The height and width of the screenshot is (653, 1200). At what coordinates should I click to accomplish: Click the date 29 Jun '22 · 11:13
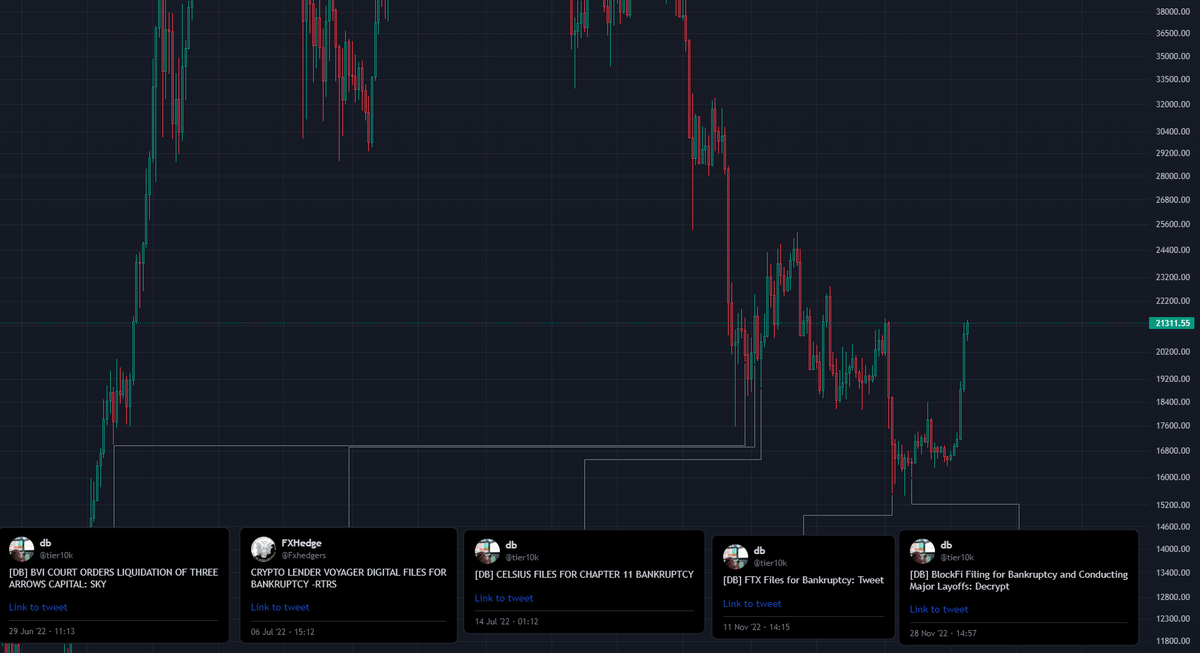[42, 631]
